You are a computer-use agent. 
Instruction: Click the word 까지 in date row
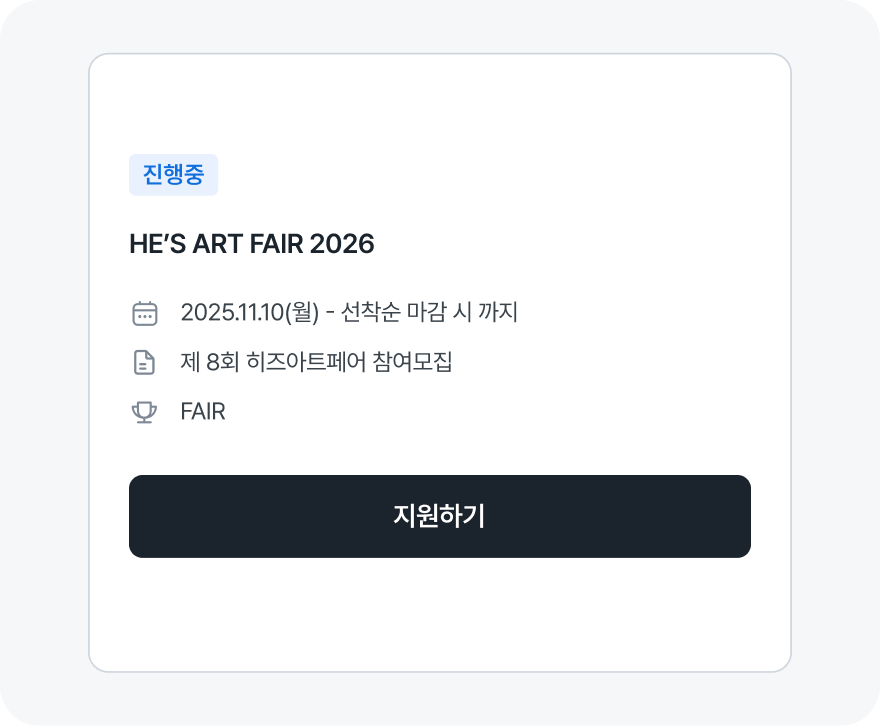[499, 312]
